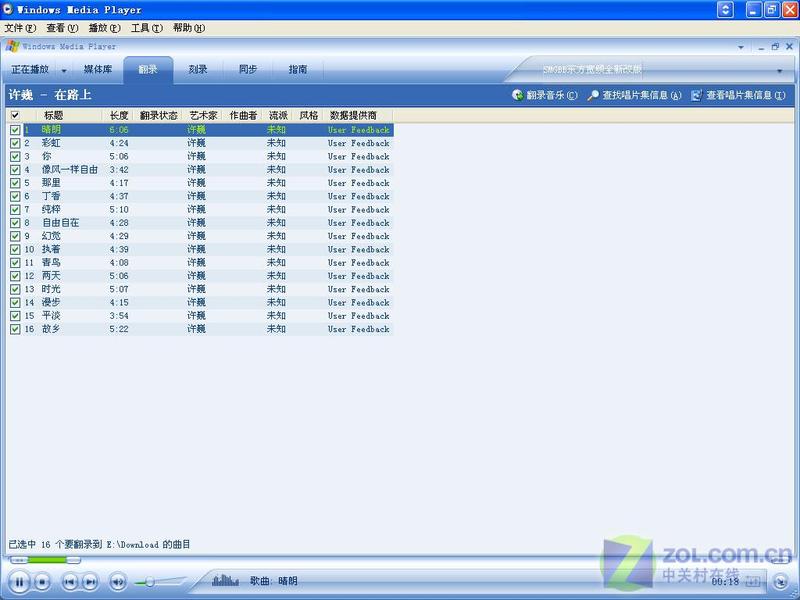
Task: Click the 翻录音乐 disc icon
Action: [518, 95]
